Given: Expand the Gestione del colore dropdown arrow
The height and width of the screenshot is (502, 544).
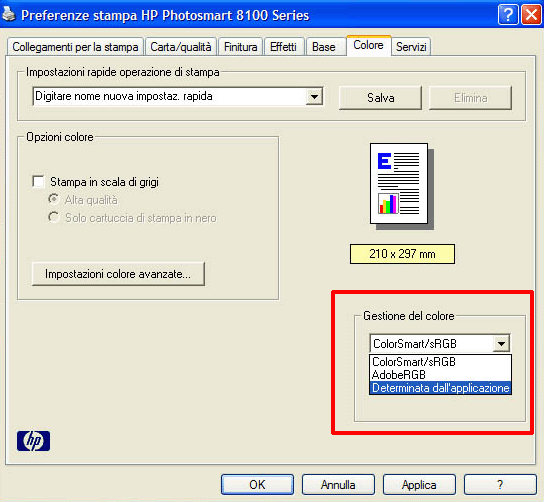Looking at the screenshot, I should pos(501,343).
